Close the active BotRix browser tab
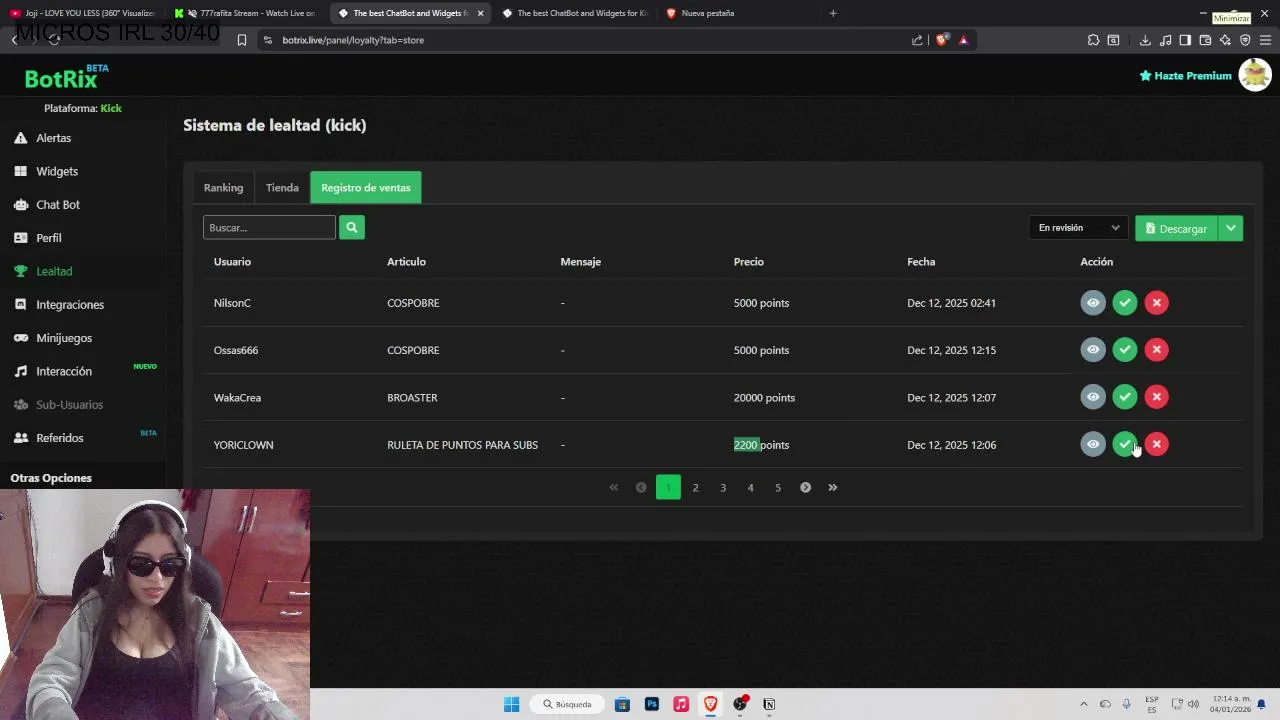Viewport: 1280px width, 720px height. [481, 13]
